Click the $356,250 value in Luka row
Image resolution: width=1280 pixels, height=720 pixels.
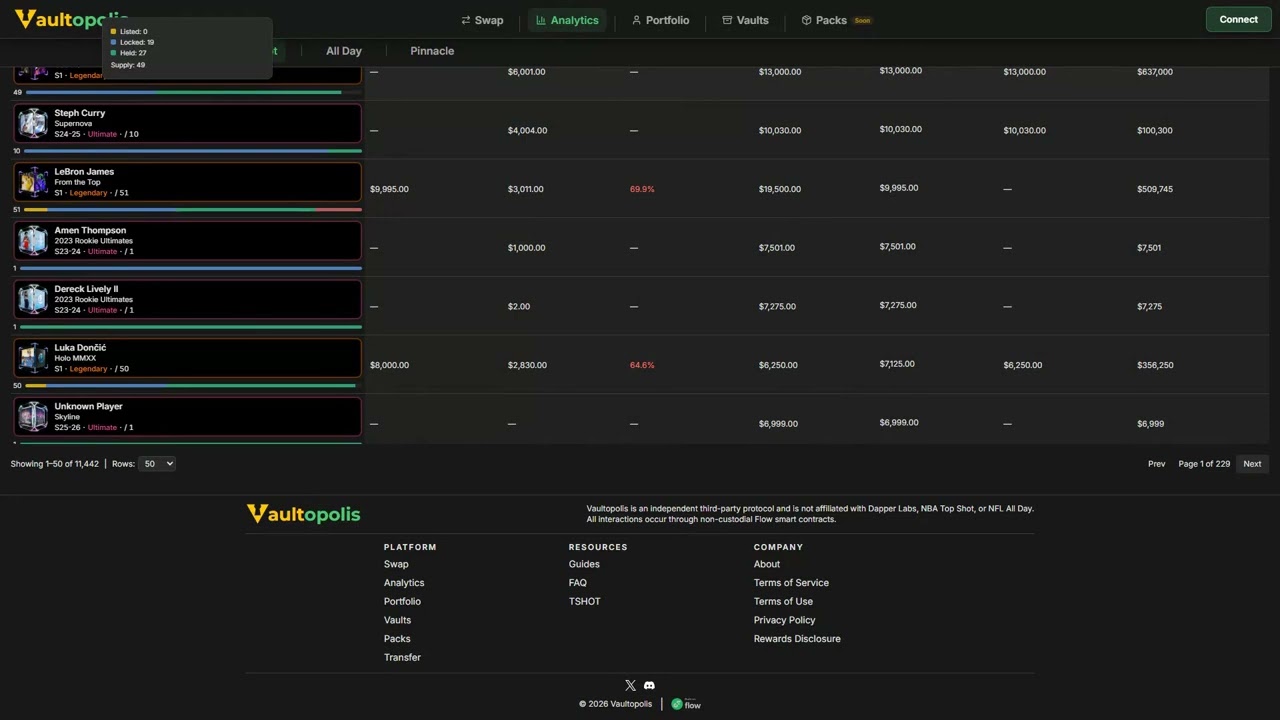[x=1155, y=365]
